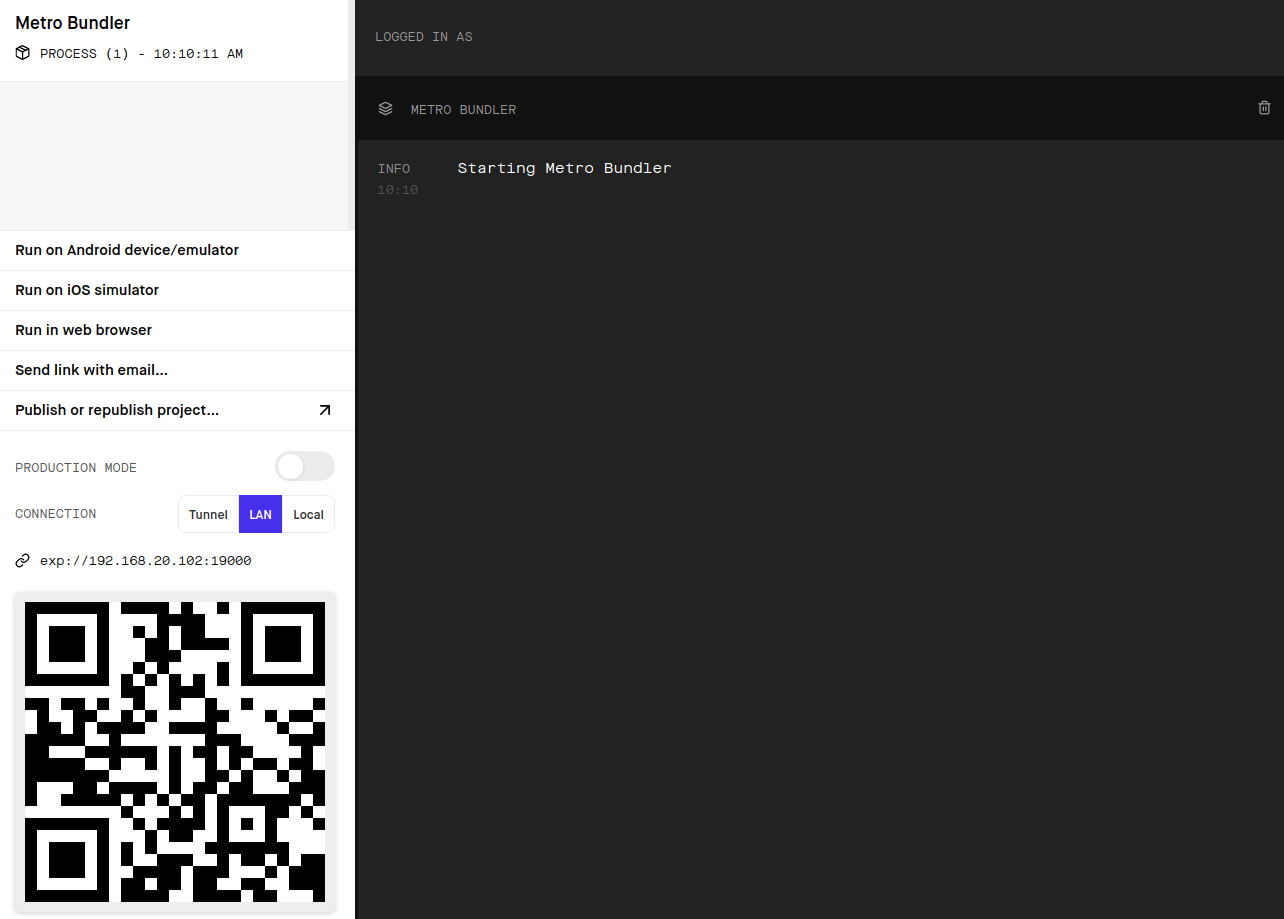Choose Run on iOS simulator
The width and height of the screenshot is (1284, 919).
177,290
